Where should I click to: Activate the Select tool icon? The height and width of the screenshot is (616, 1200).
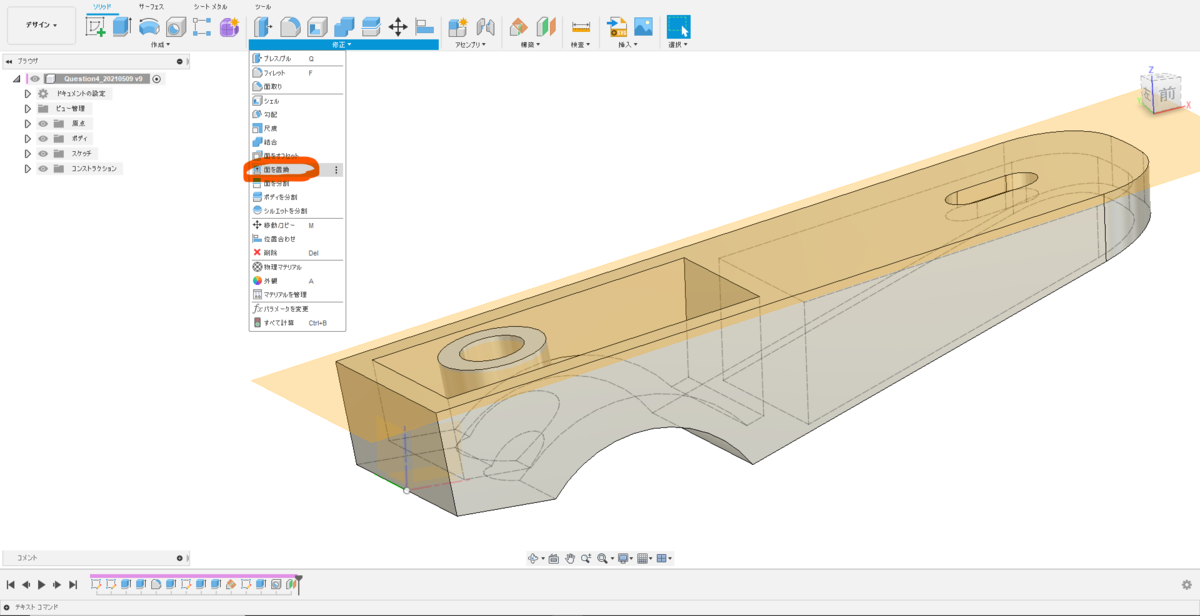678,27
